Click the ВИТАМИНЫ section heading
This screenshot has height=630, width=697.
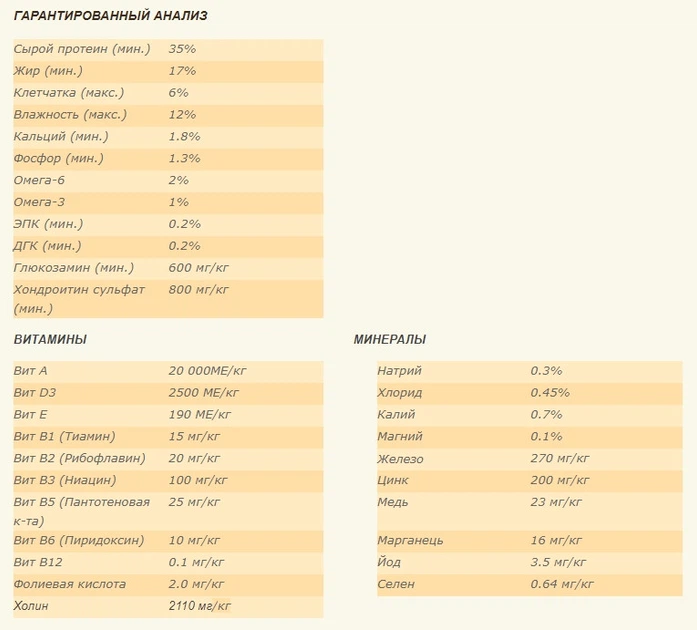pos(50,340)
